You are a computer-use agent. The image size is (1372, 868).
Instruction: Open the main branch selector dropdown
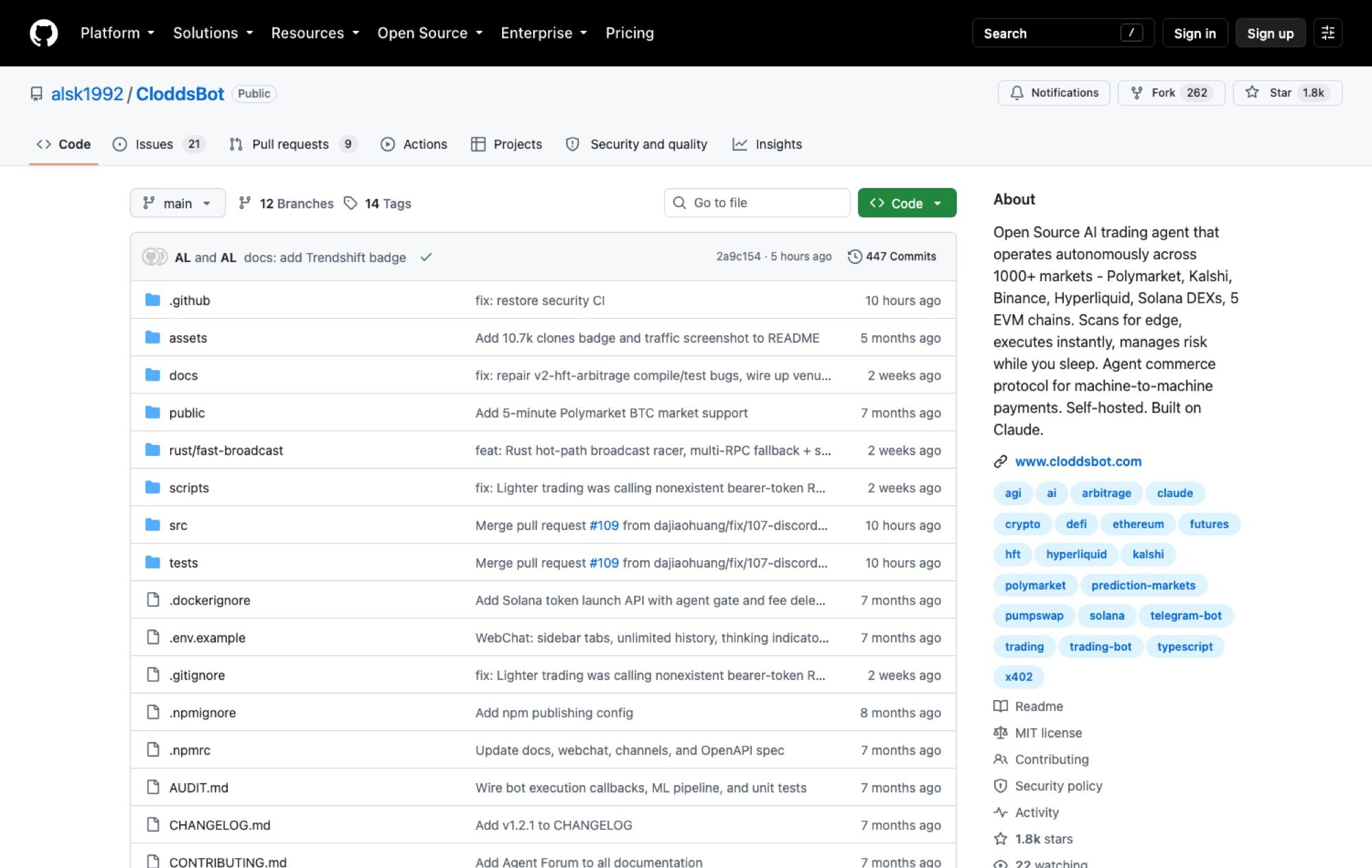click(178, 203)
